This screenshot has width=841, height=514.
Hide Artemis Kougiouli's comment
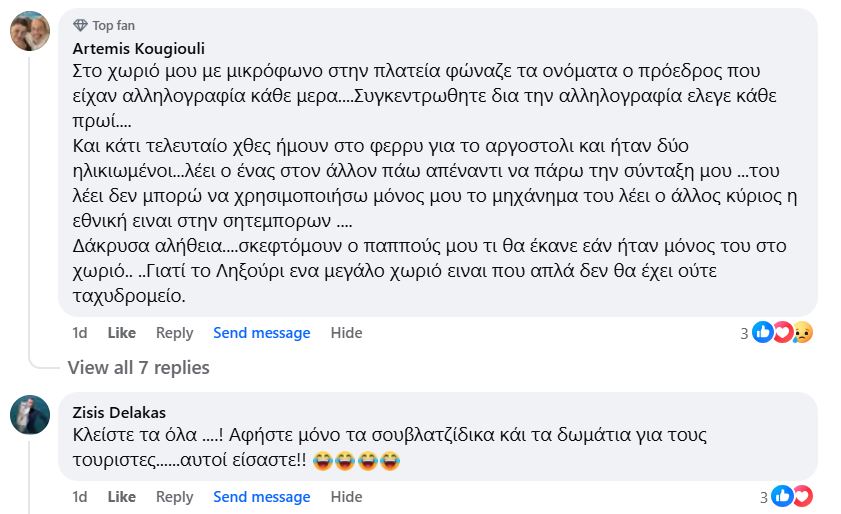click(x=346, y=333)
